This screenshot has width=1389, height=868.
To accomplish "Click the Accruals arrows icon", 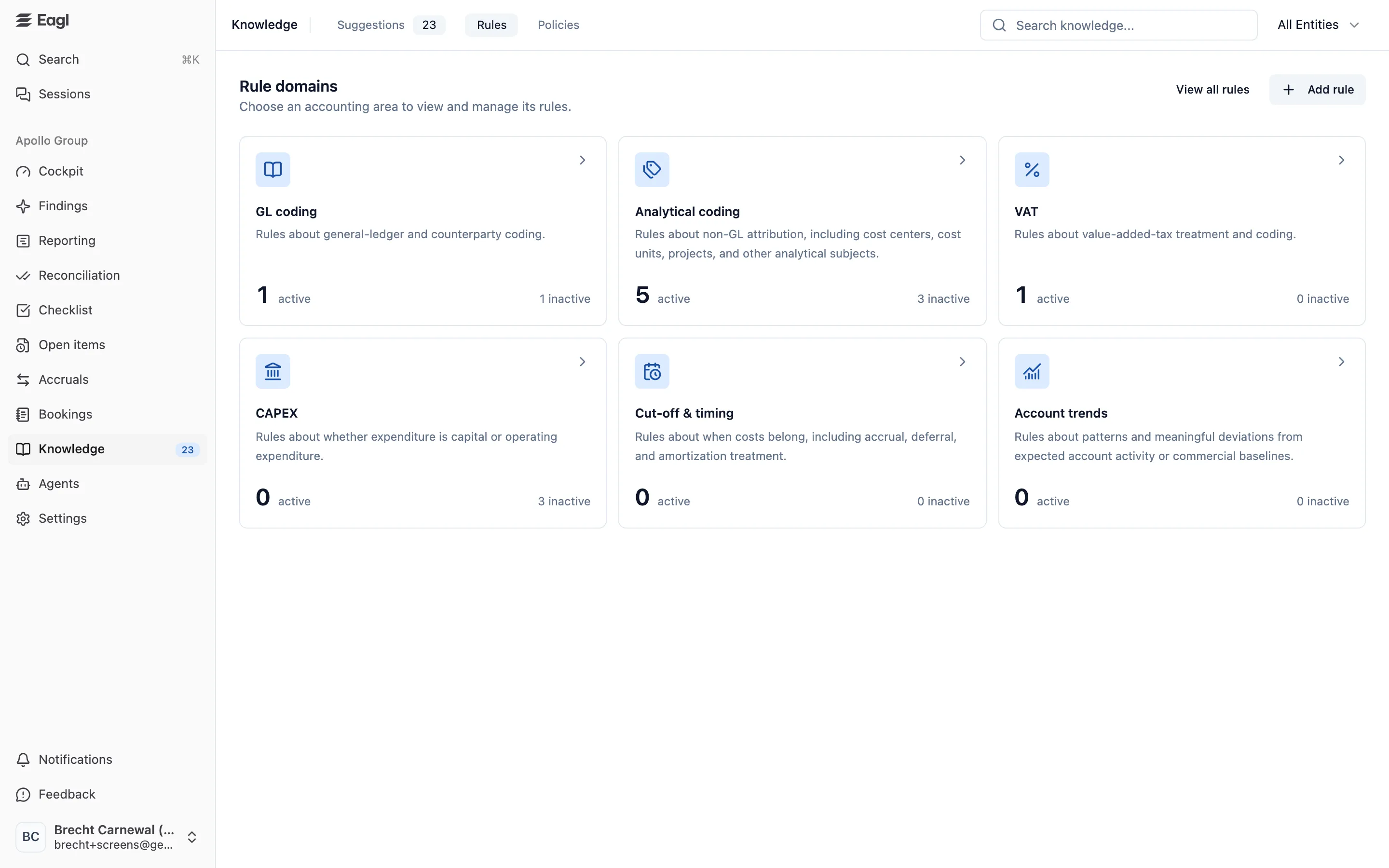I will point(23,380).
